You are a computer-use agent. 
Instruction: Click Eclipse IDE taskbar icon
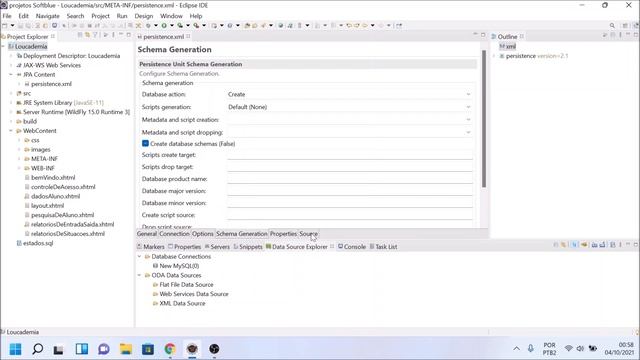coord(192,349)
